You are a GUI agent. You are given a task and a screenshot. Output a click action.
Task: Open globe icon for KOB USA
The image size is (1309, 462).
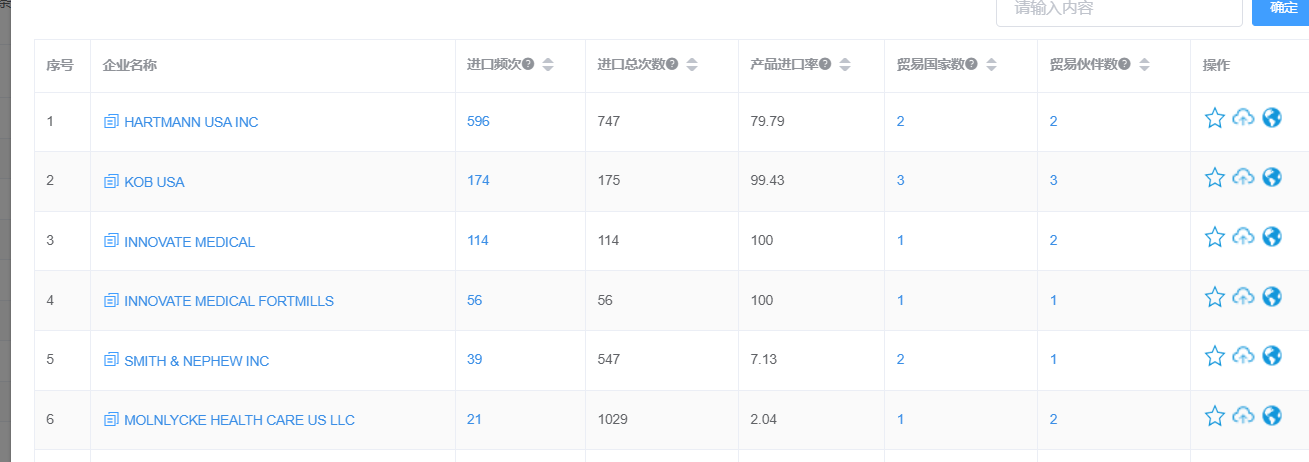point(1272,177)
